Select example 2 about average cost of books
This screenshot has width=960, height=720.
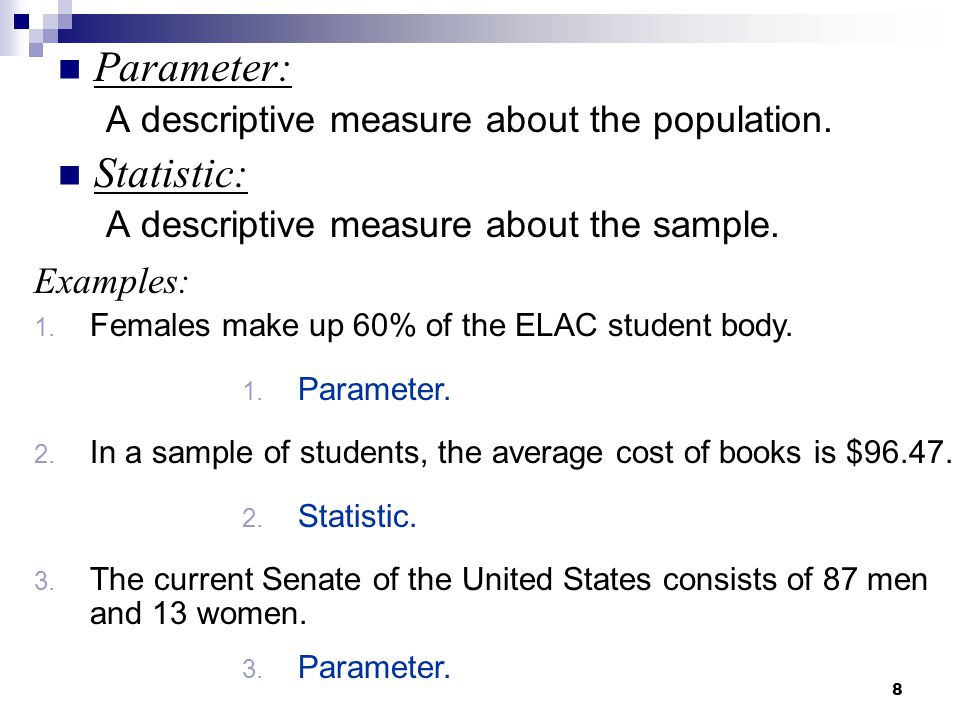[x=520, y=454]
